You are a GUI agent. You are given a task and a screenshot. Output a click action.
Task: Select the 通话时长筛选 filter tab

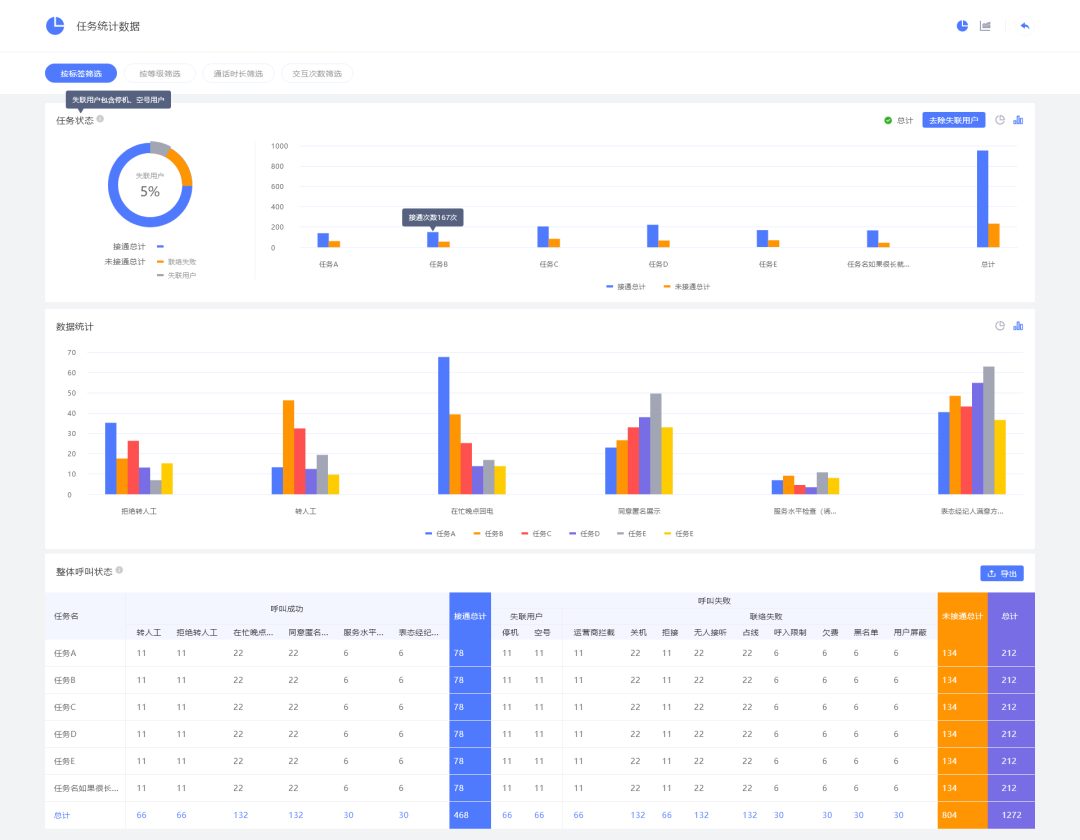click(x=238, y=74)
